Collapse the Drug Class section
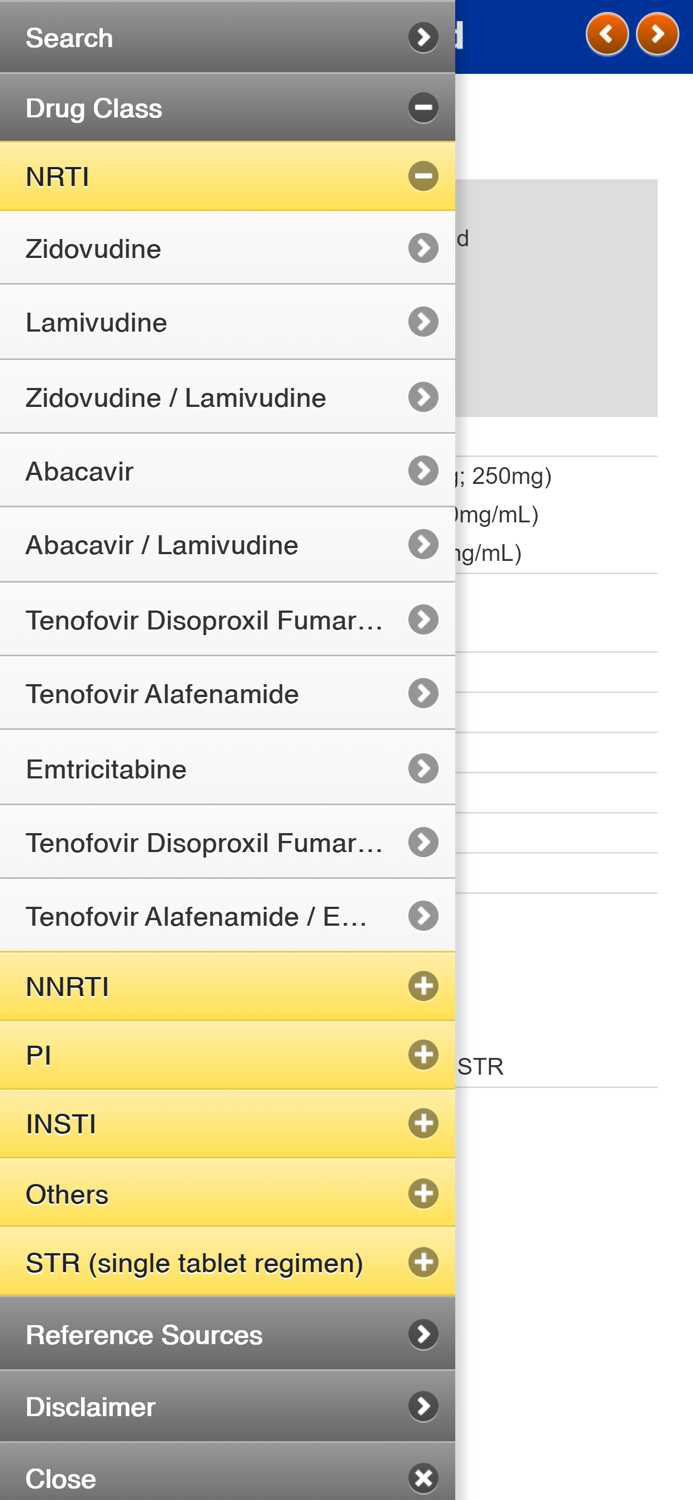 424,106
